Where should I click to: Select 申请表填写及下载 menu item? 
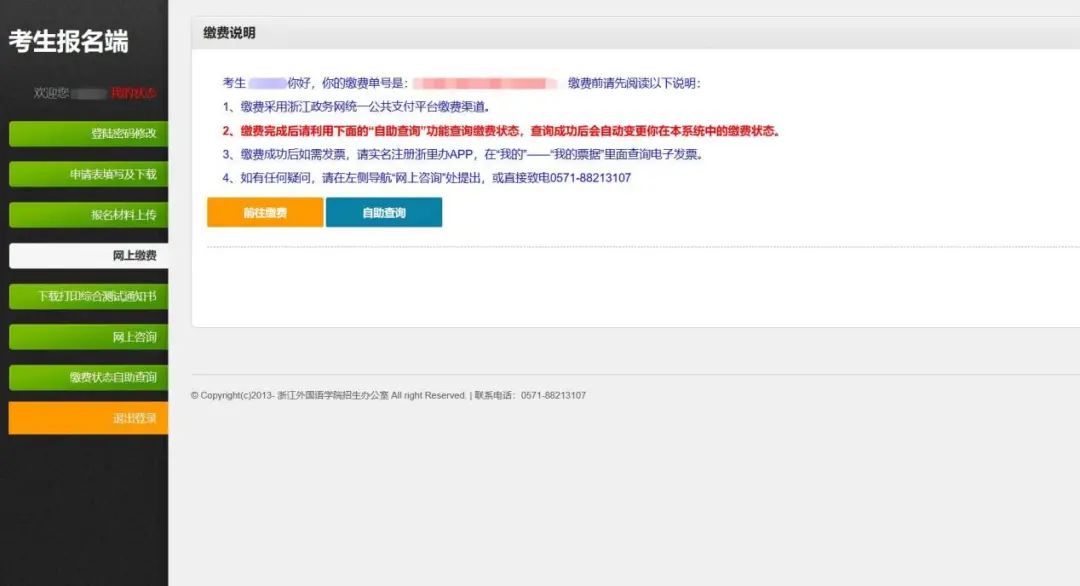click(88, 174)
